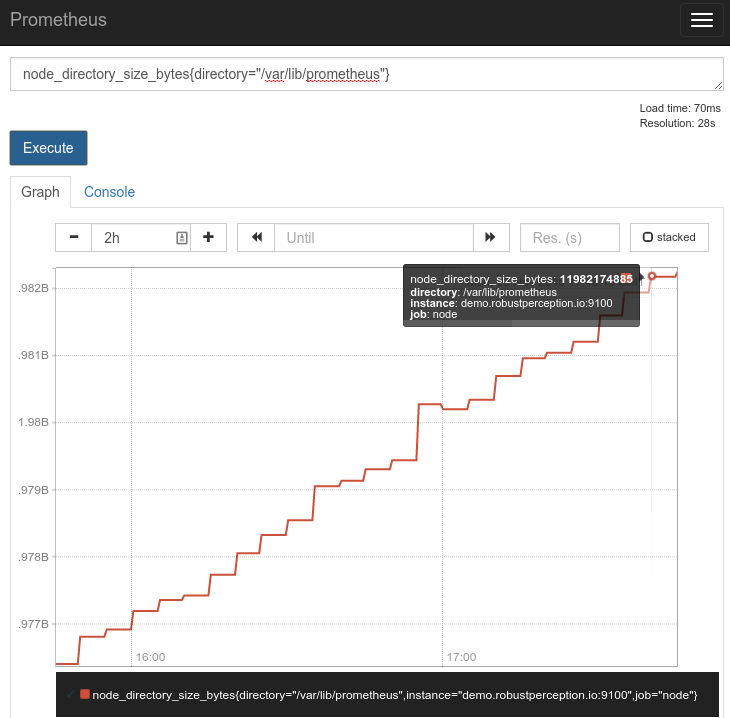Click the Until end-time input field
The image size is (730, 718).
[374, 237]
